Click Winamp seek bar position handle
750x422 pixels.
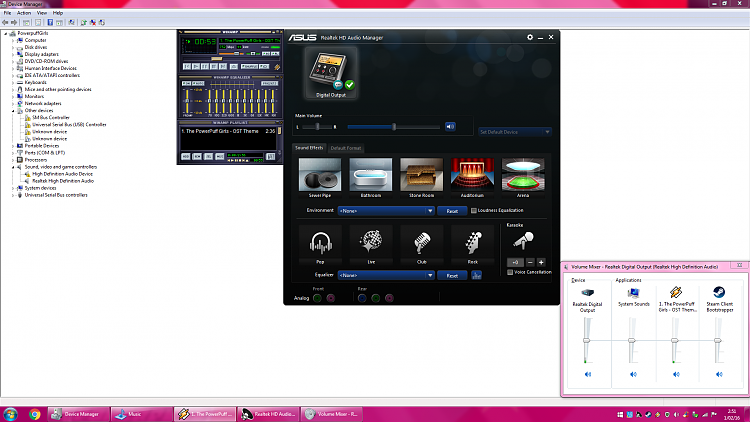217,58
